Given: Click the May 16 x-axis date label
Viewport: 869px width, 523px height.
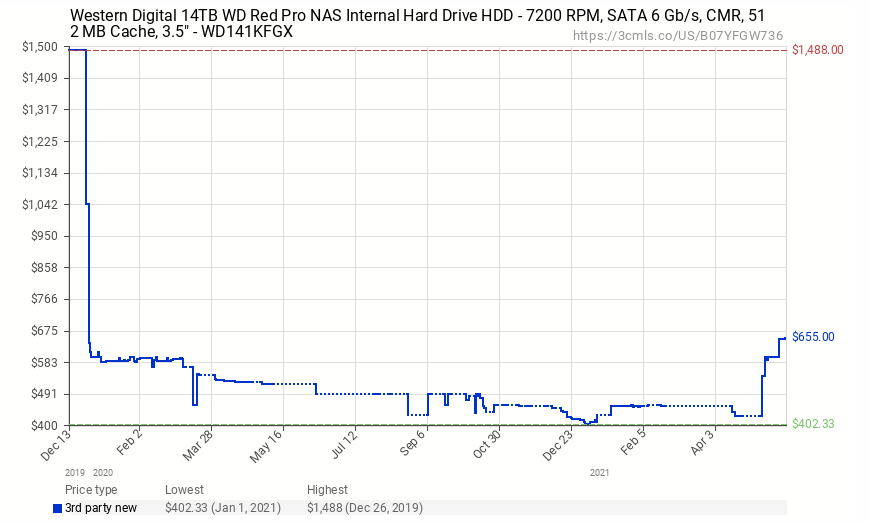Looking at the screenshot, I should [268, 447].
